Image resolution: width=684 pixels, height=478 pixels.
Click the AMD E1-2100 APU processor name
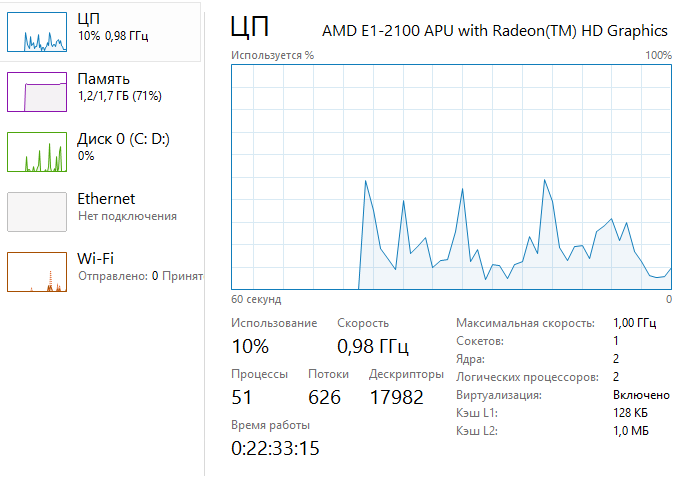pos(495,31)
